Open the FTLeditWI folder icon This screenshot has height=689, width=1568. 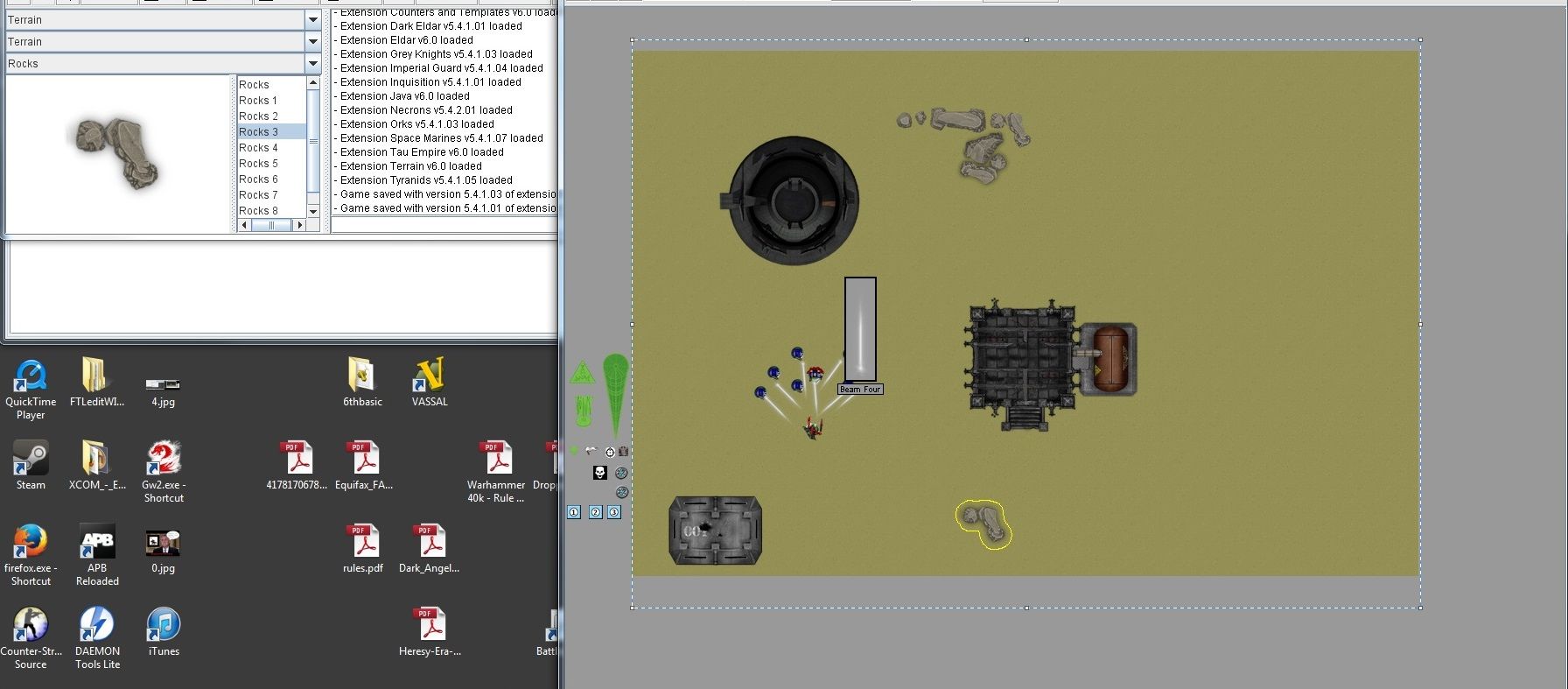click(x=96, y=382)
